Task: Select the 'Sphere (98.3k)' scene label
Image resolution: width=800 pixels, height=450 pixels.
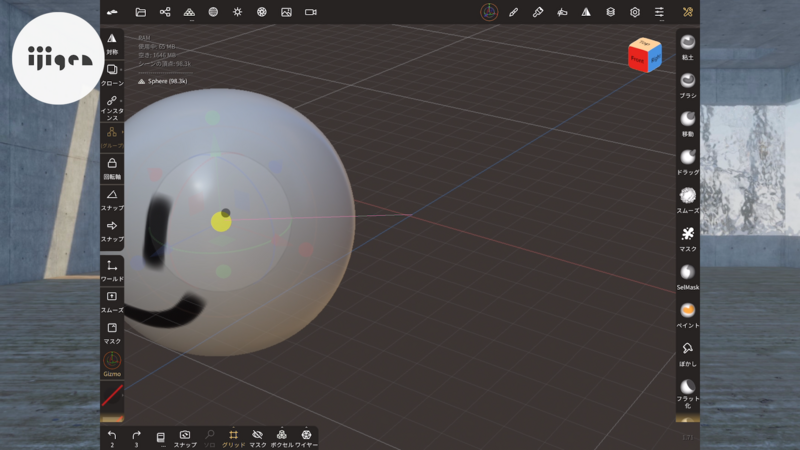Action: 163,81
